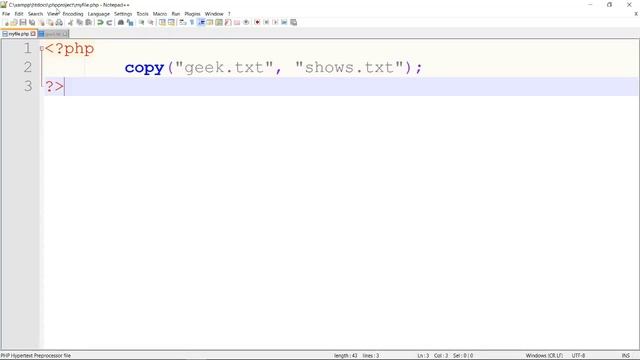
Task: Show the Function List panel icon
Action: point(228,22)
